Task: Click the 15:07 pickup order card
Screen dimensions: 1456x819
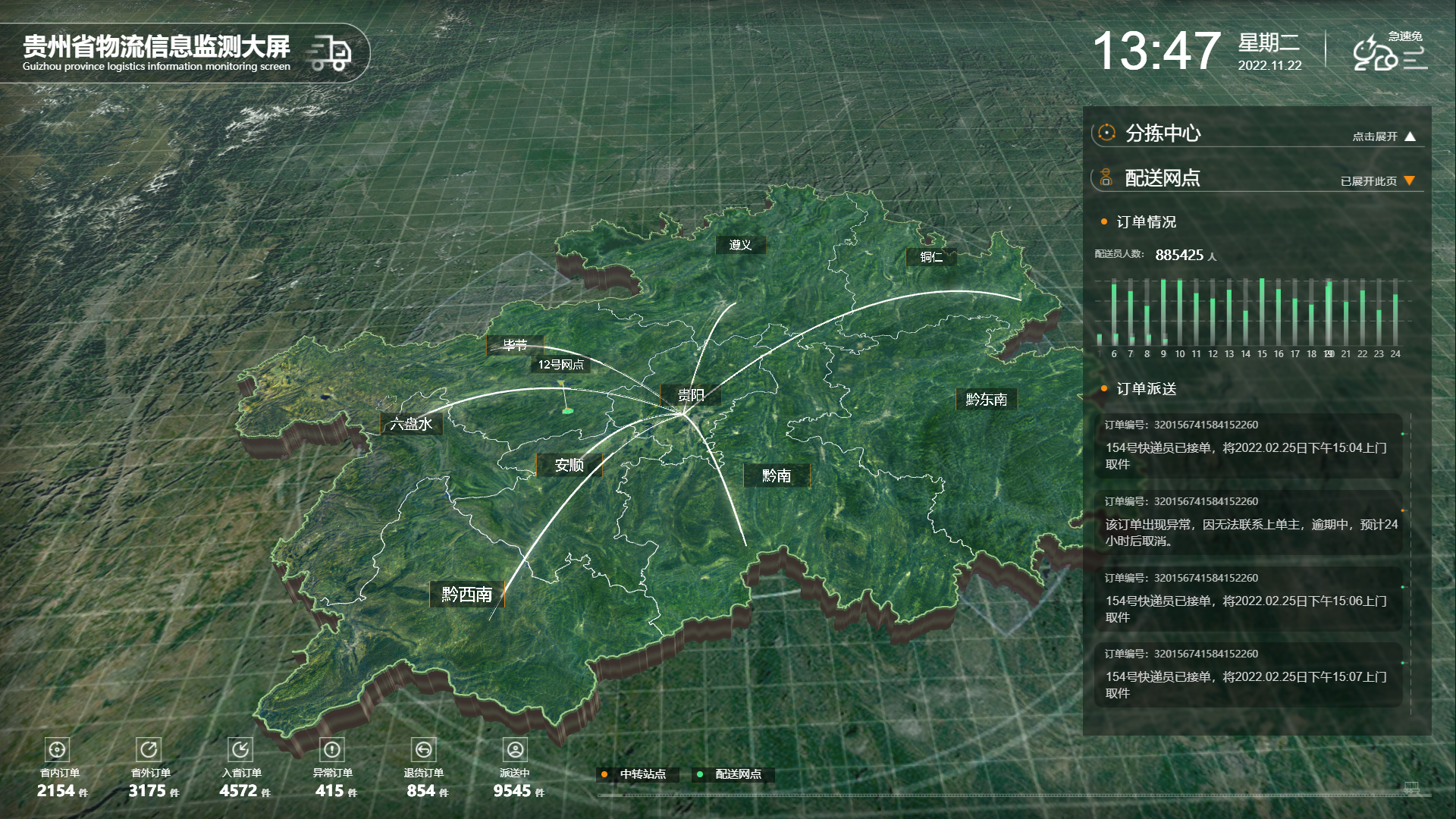Action: [x=1248, y=675]
